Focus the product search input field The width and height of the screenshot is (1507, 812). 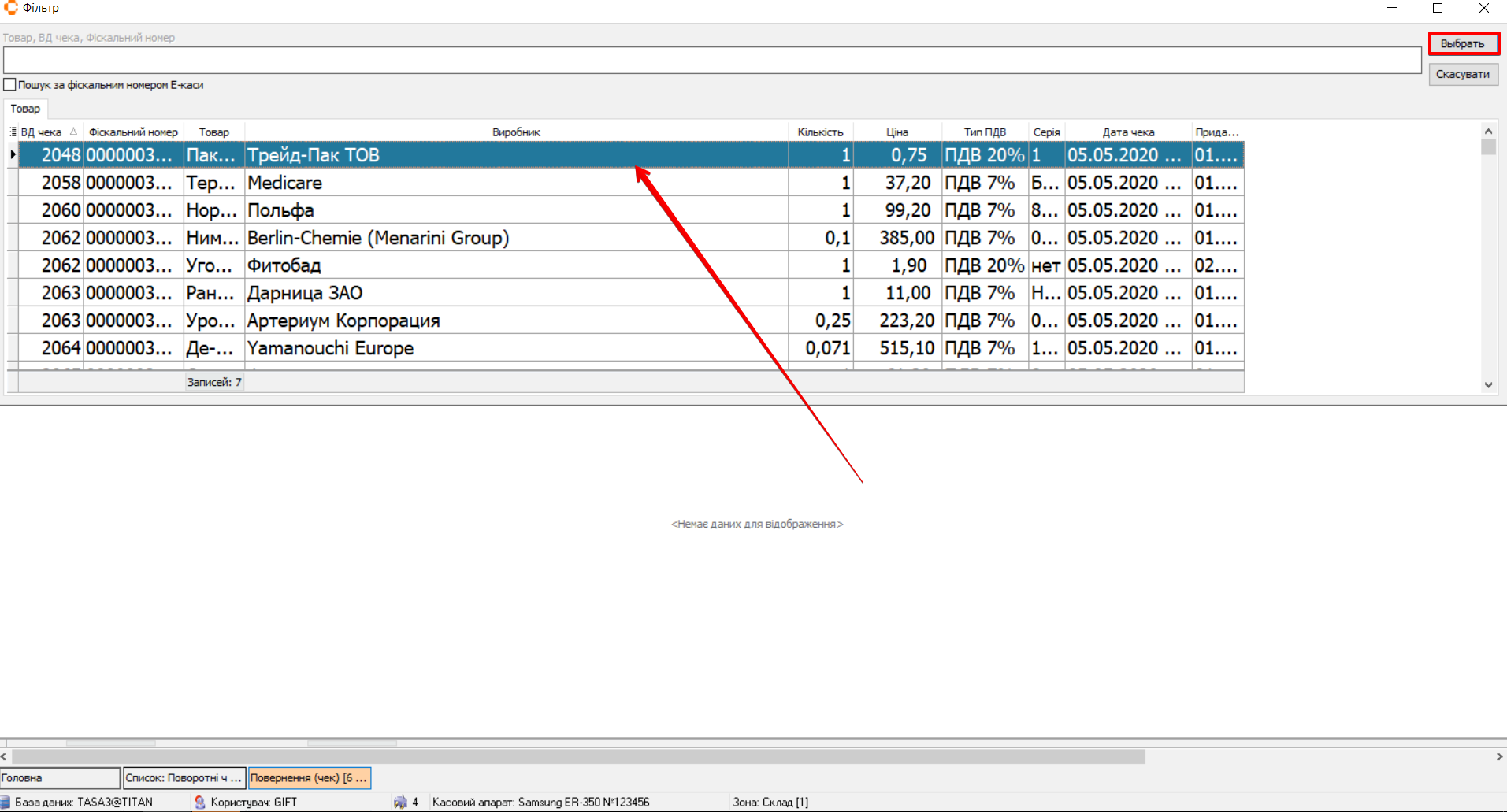(711, 61)
